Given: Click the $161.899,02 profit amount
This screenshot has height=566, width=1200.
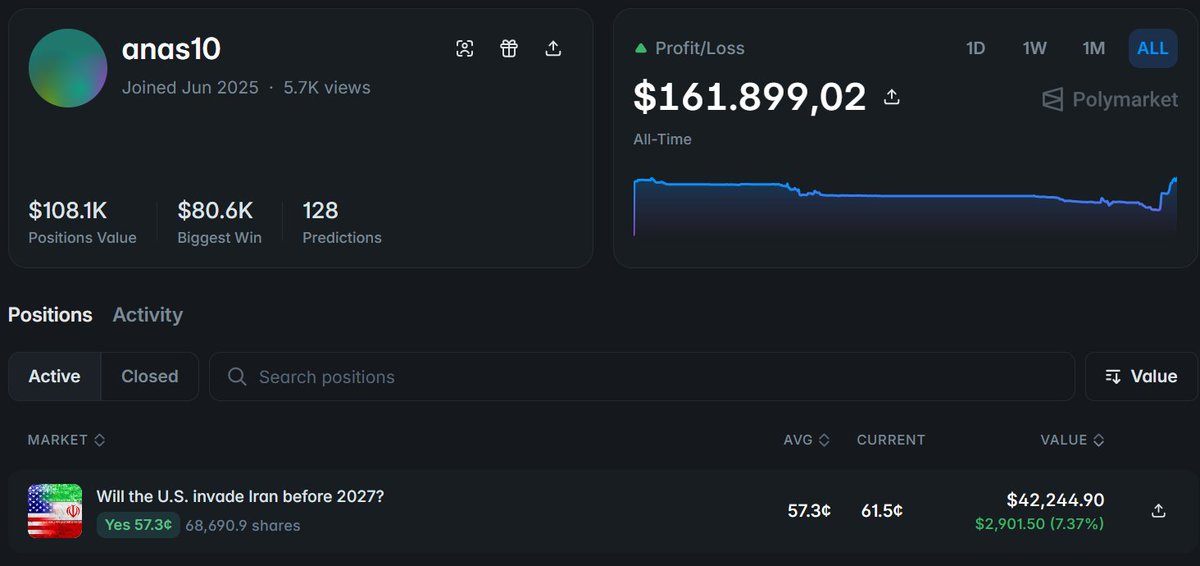Looking at the screenshot, I should [x=750, y=97].
